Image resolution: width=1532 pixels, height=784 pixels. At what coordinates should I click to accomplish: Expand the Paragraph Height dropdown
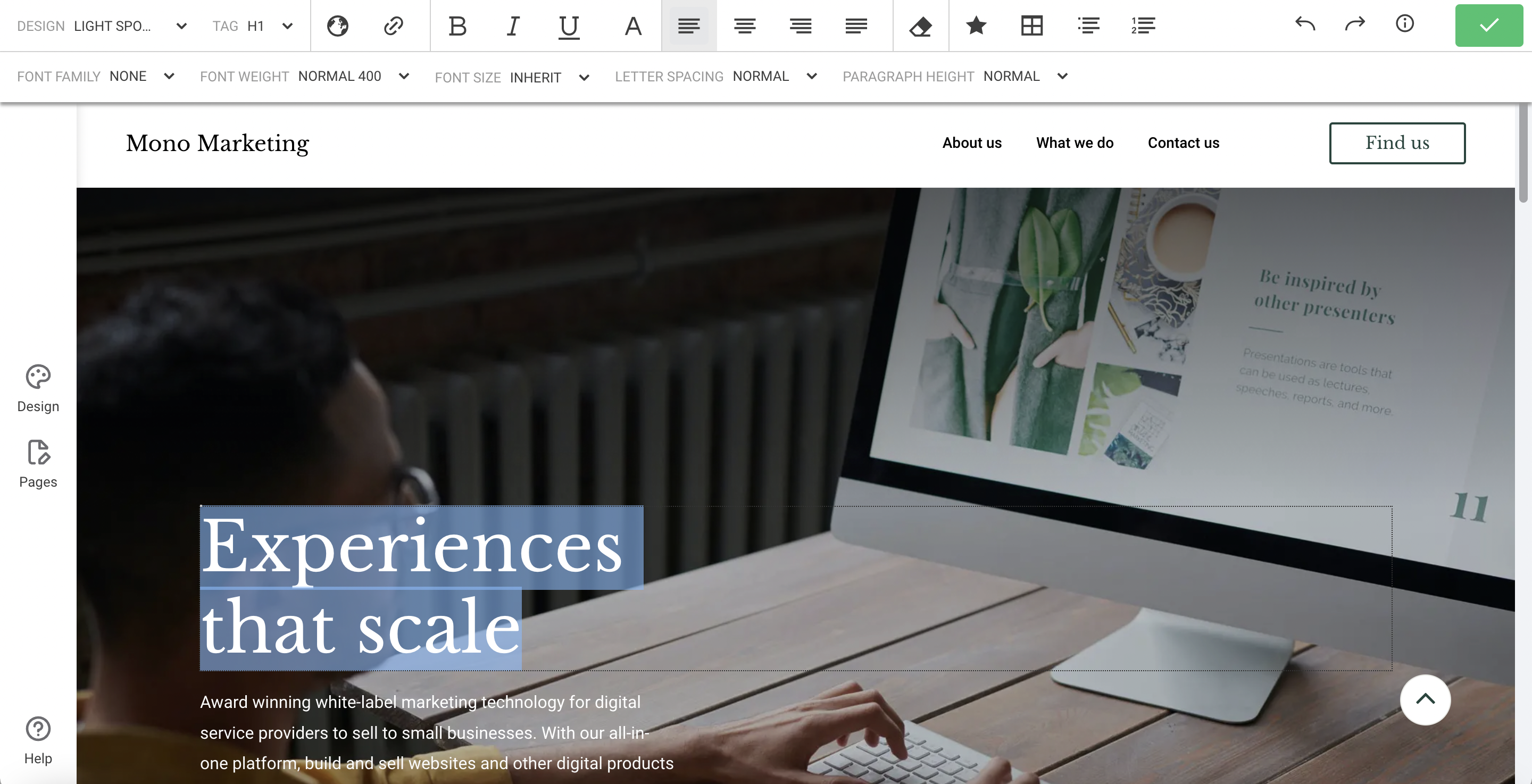click(x=956, y=76)
